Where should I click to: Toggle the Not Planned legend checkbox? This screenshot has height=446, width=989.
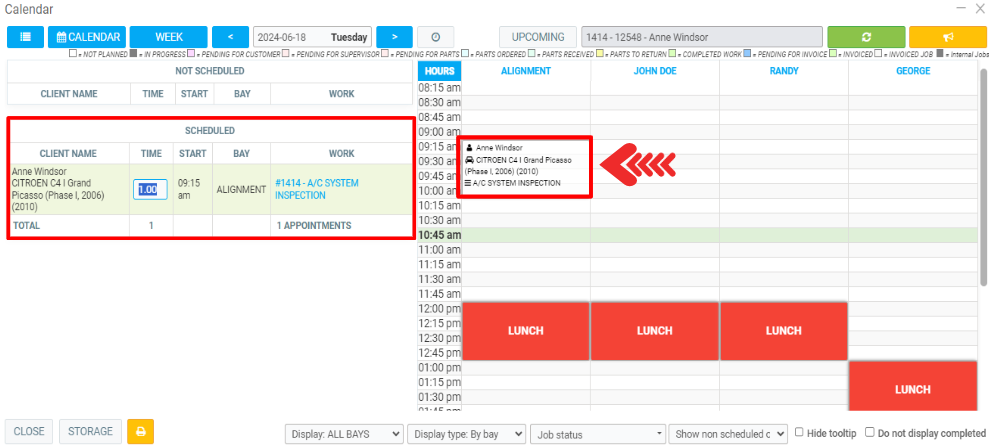point(74,53)
